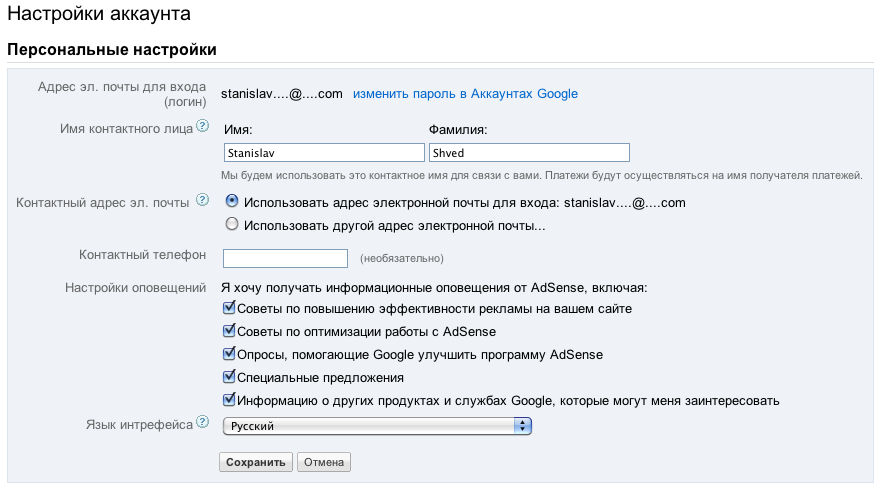Toggle AdSense optimization tips checkbox
The height and width of the screenshot is (491, 887).
click(228, 332)
